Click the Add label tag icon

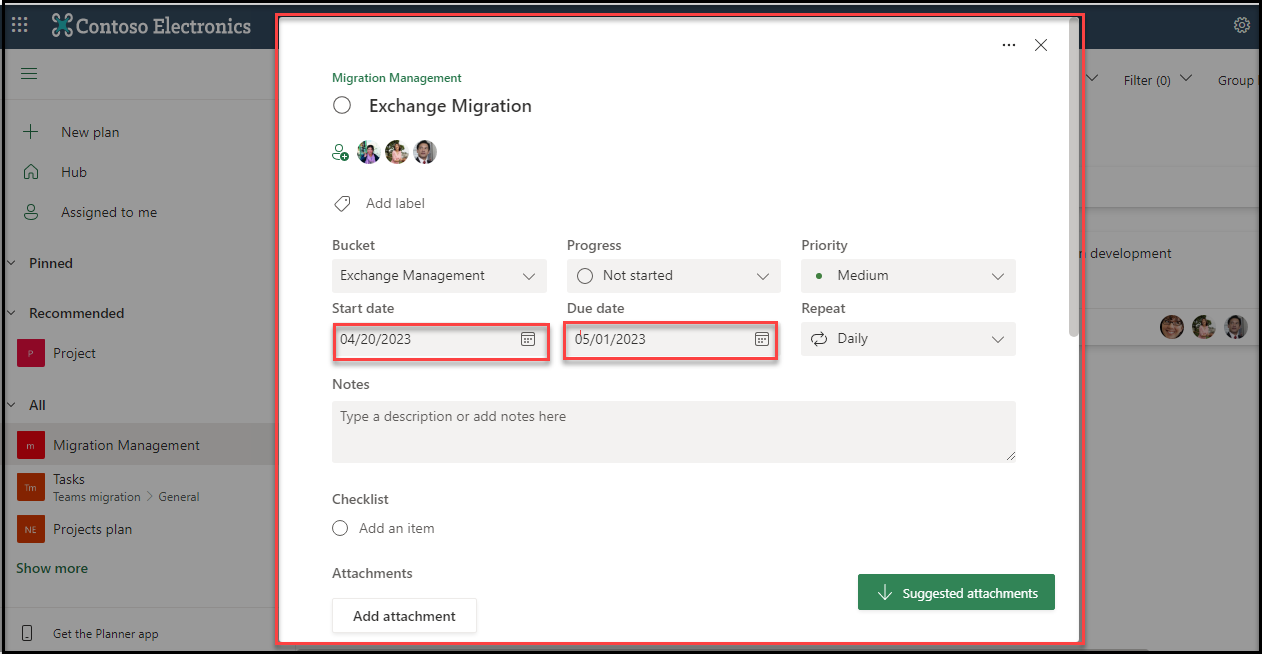[x=342, y=204]
